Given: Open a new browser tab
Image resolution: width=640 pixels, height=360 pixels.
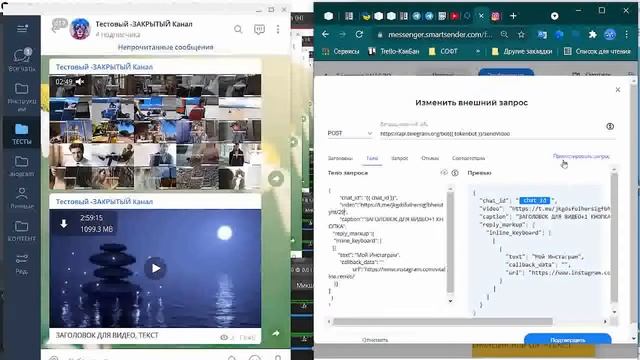Looking at the screenshot, I should (513, 16).
